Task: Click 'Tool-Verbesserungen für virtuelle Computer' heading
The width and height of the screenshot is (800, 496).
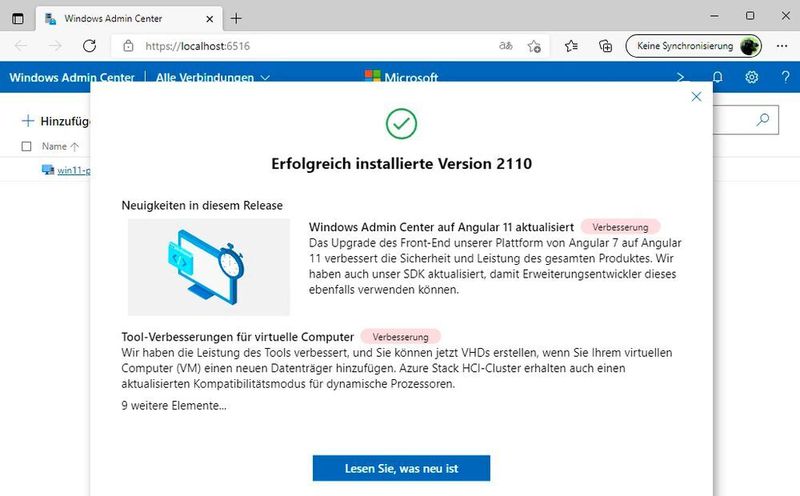Action: [238, 337]
